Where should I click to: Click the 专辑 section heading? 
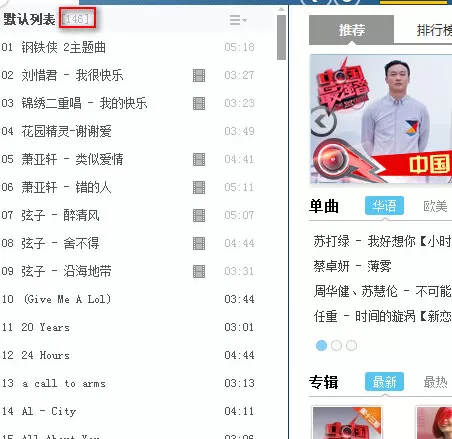(x=324, y=382)
